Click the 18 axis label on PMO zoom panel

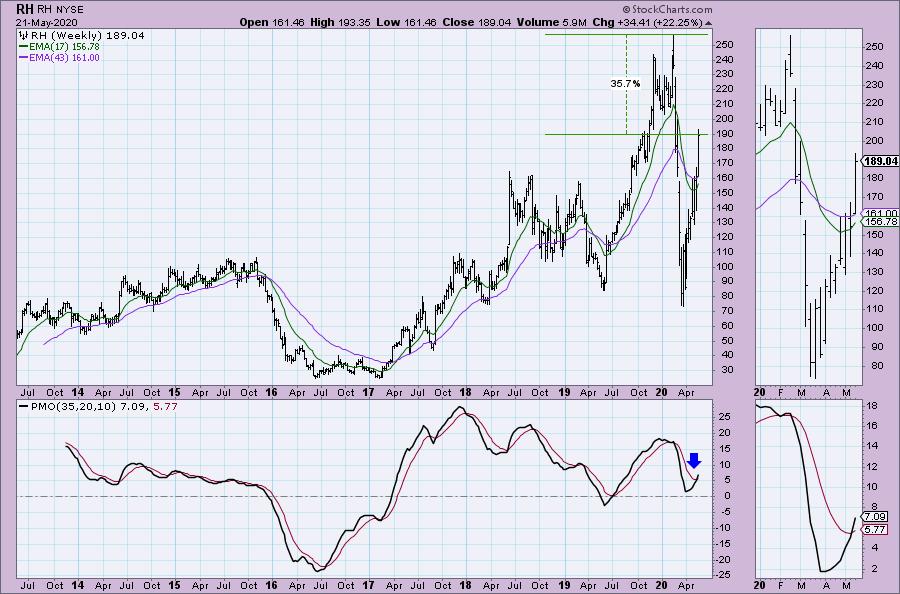click(871, 406)
